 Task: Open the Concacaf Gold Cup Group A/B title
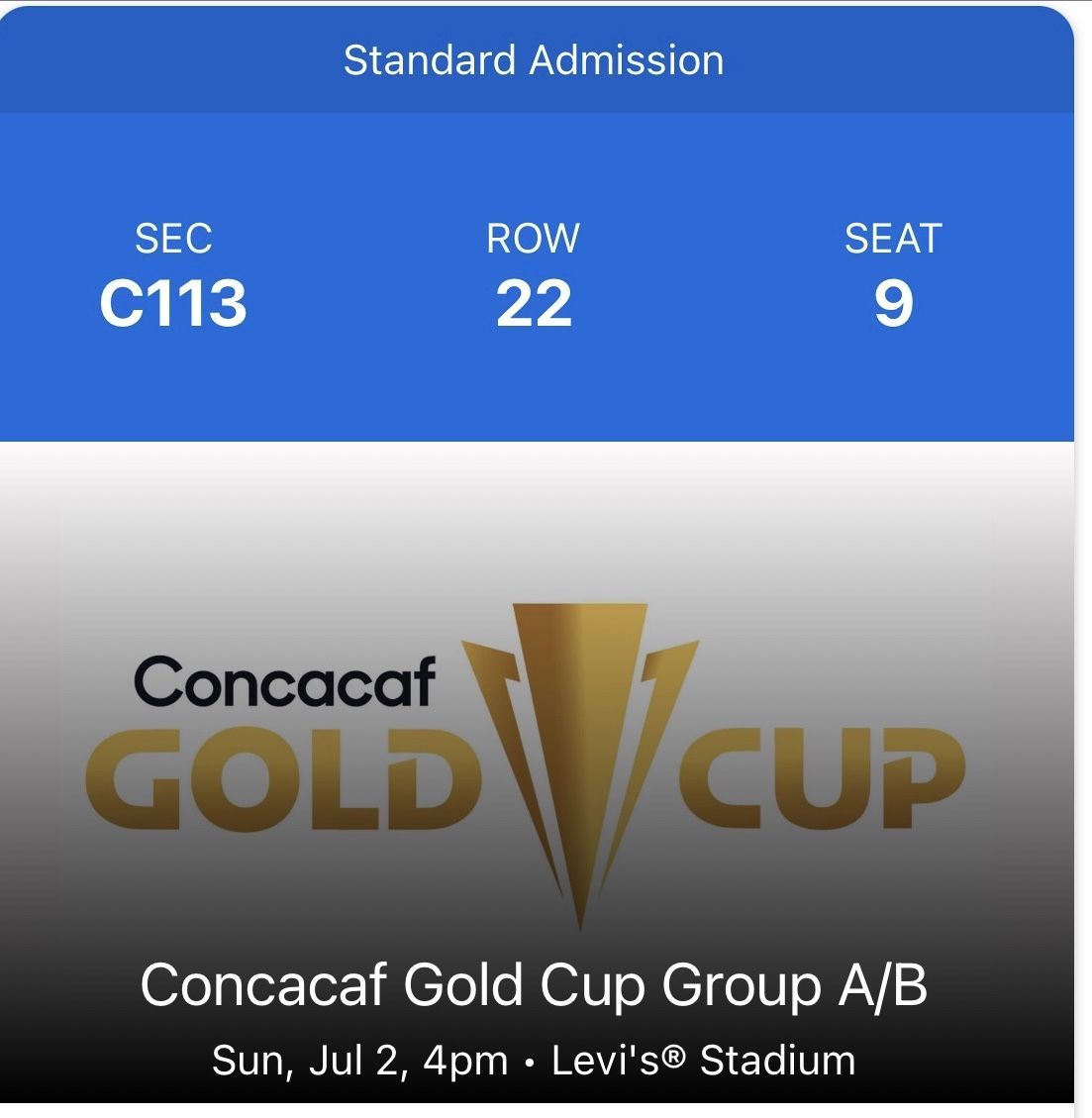pyautogui.click(x=534, y=986)
